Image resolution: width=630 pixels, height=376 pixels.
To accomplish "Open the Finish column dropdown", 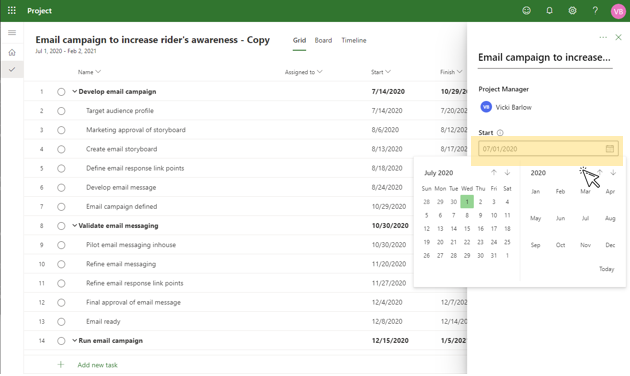I will point(460,72).
